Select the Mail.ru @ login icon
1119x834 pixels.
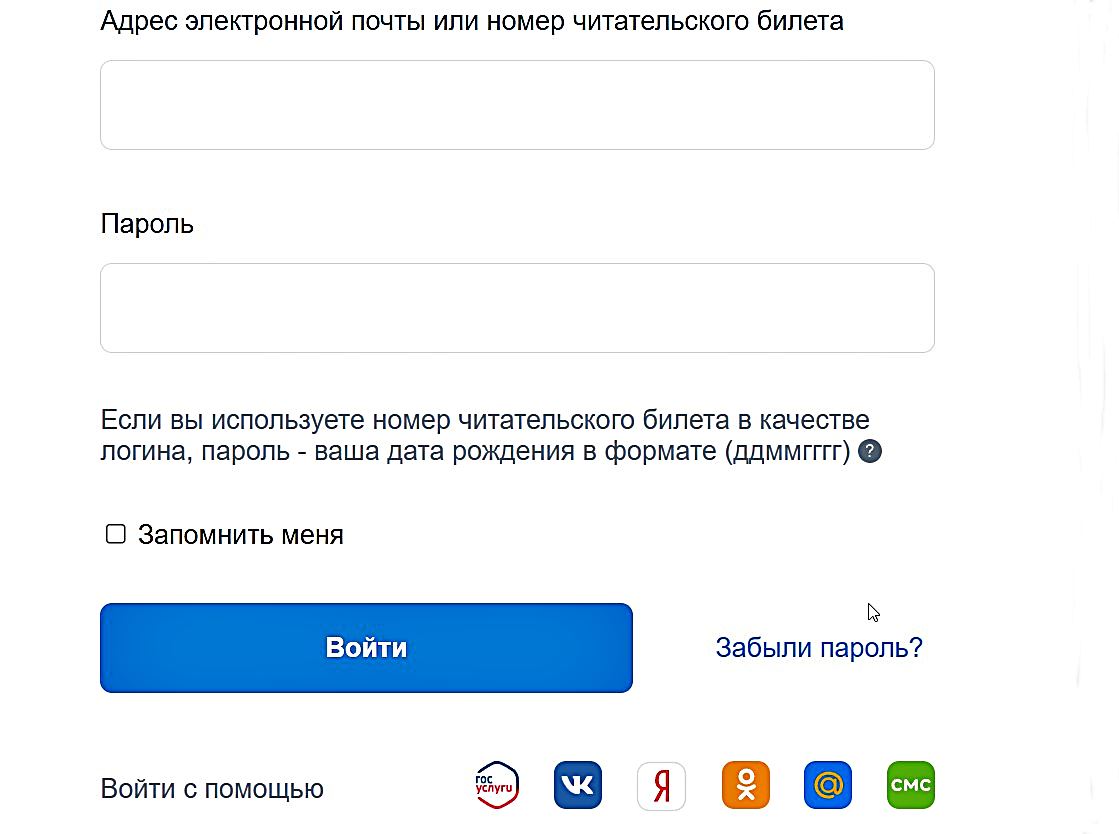point(828,785)
